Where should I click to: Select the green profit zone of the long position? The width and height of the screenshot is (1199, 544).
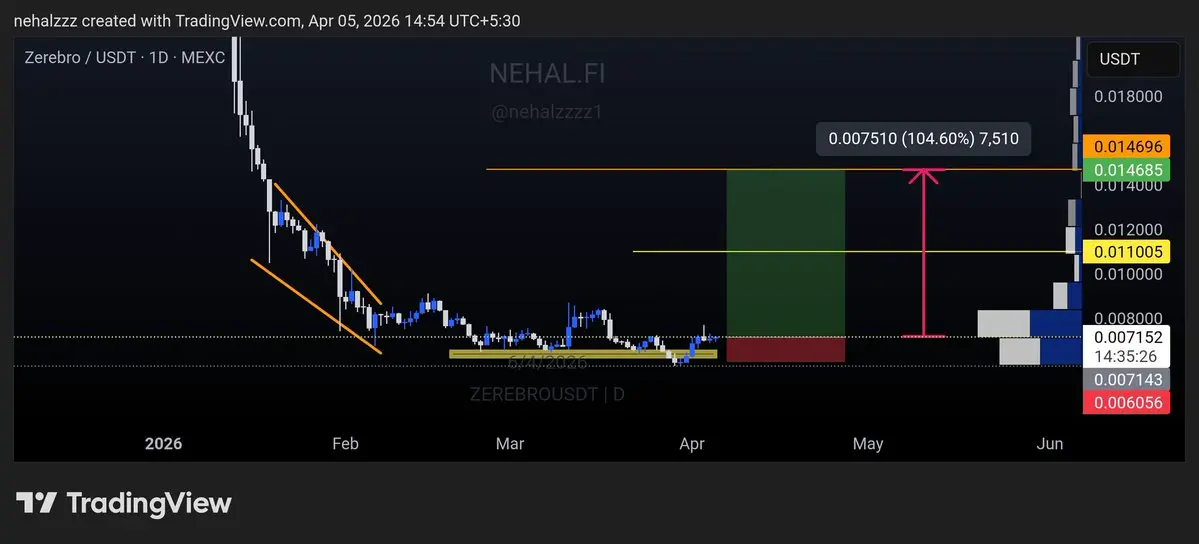coord(785,252)
